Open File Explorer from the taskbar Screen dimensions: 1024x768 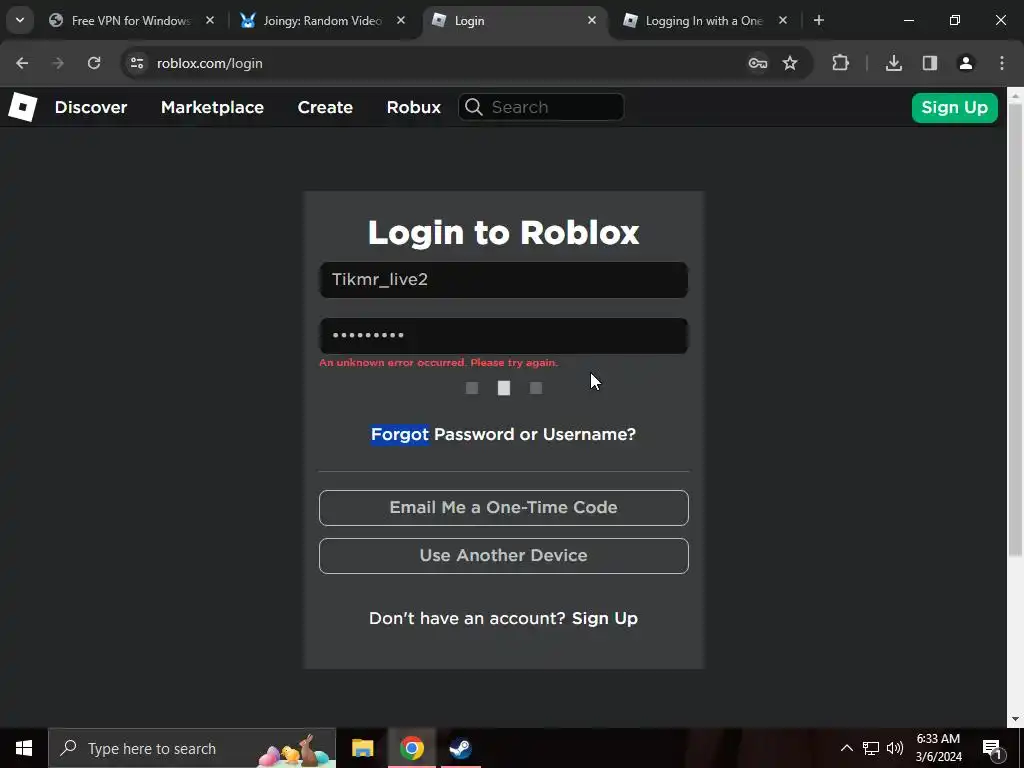pyautogui.click(x=362, y=748)
